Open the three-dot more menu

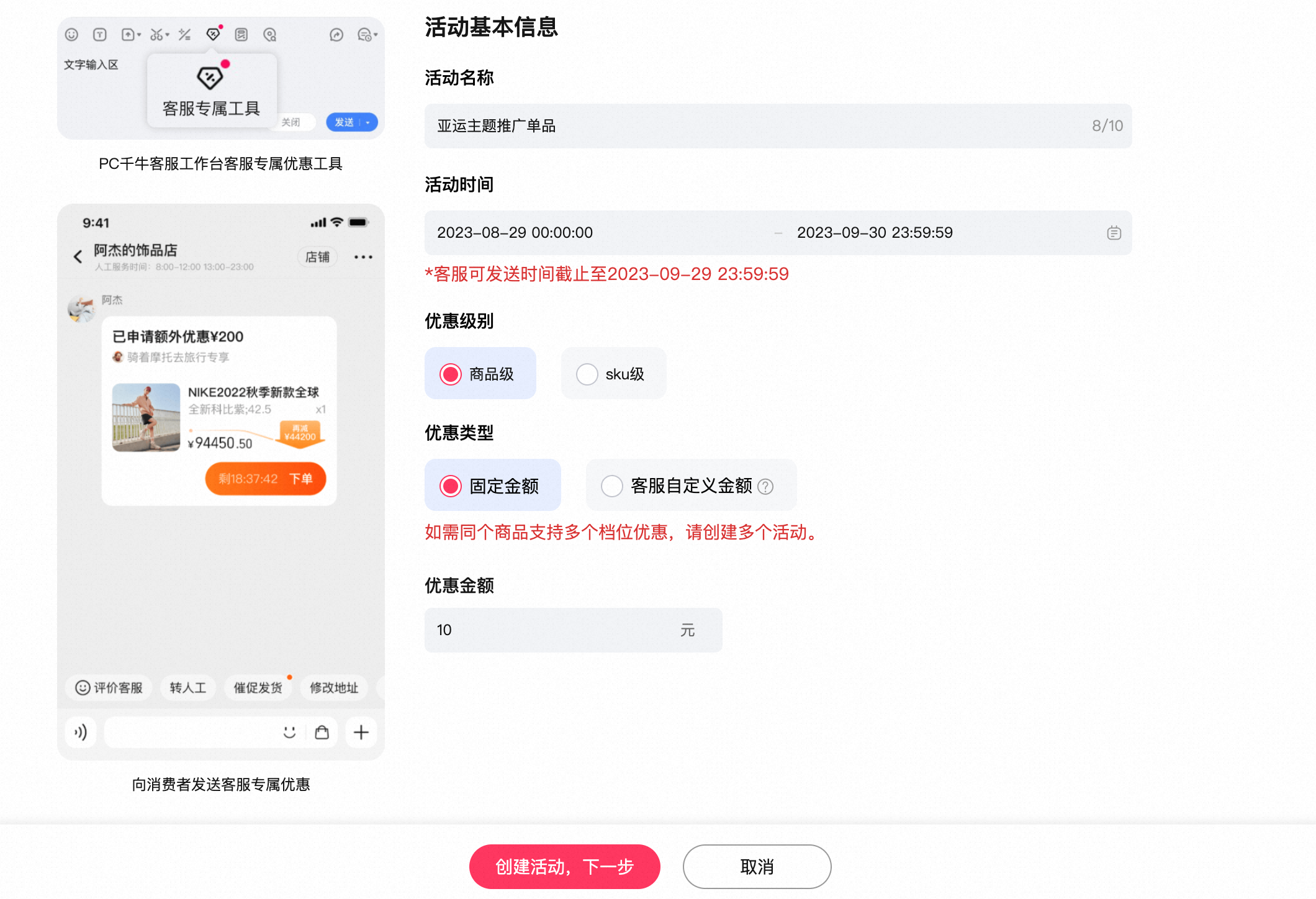[363, 257]
